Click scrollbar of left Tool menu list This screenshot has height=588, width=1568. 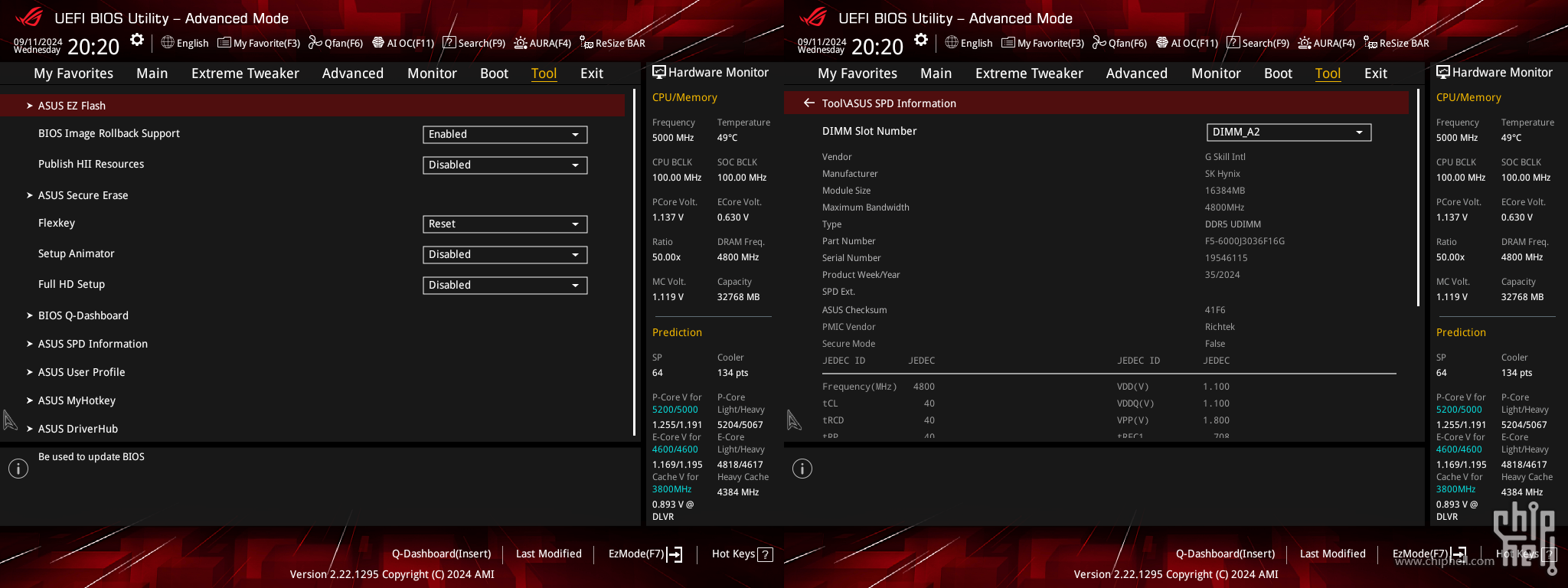click(x=635, y=263)
